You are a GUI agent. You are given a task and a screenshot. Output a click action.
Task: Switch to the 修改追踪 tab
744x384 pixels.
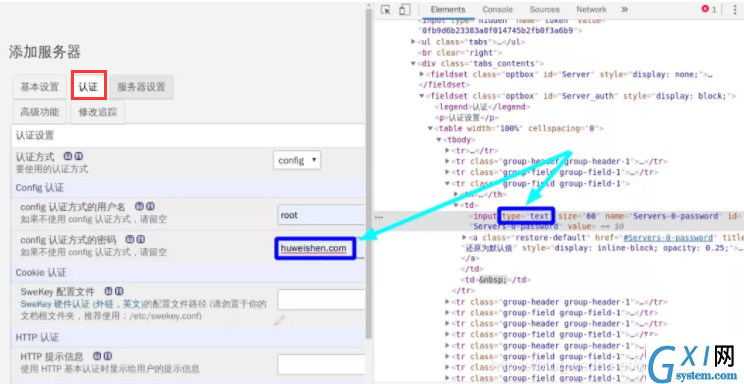98,112
